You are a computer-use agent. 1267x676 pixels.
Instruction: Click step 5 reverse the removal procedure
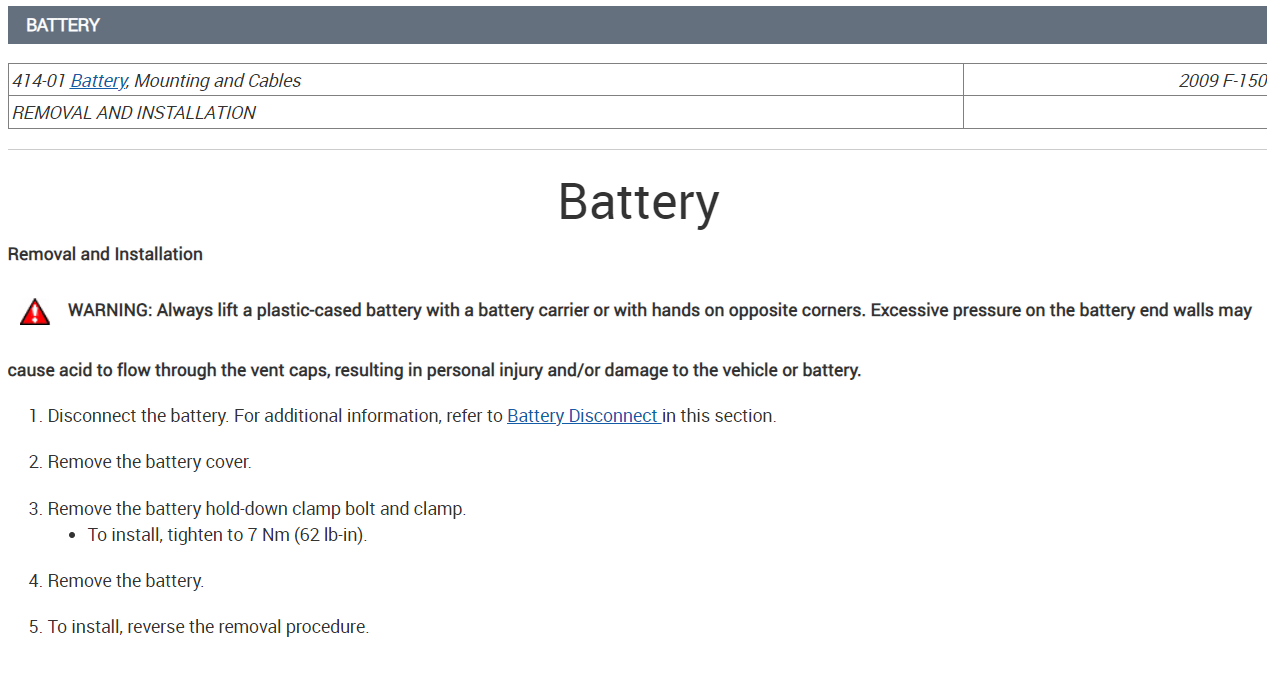pos(208,628)
